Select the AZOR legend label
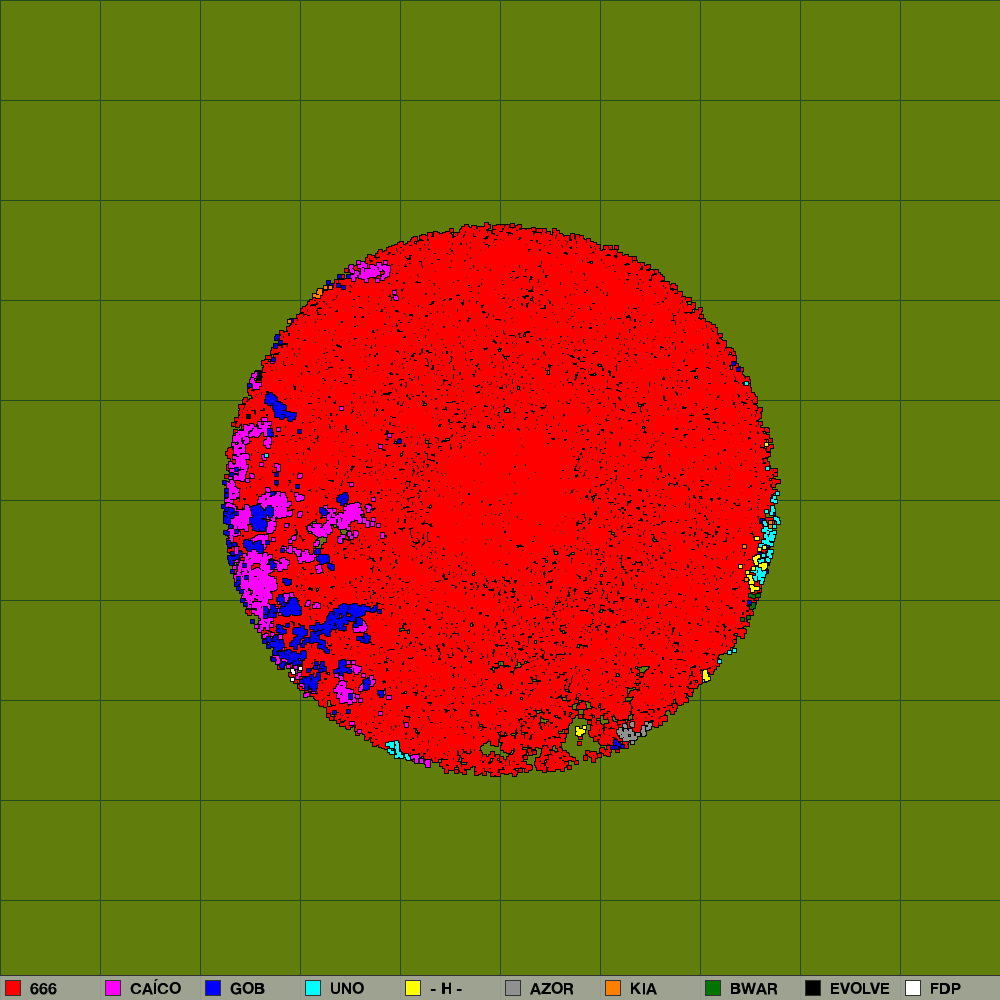The image size is (1000, 1000). click(x=552, y=989)
